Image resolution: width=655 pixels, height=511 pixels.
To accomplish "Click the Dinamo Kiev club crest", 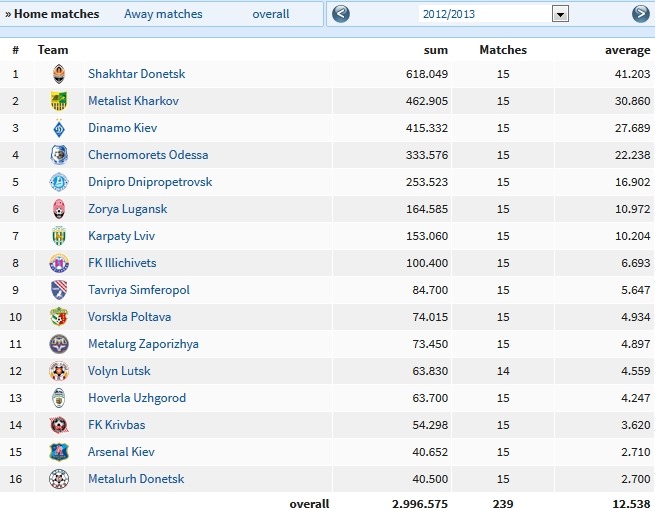I will [59, 128].
